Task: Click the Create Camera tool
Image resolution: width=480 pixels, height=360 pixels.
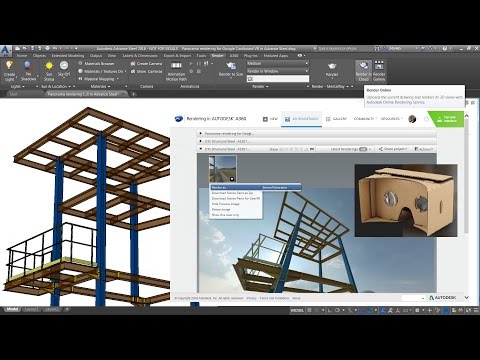Action: (146, 63)
